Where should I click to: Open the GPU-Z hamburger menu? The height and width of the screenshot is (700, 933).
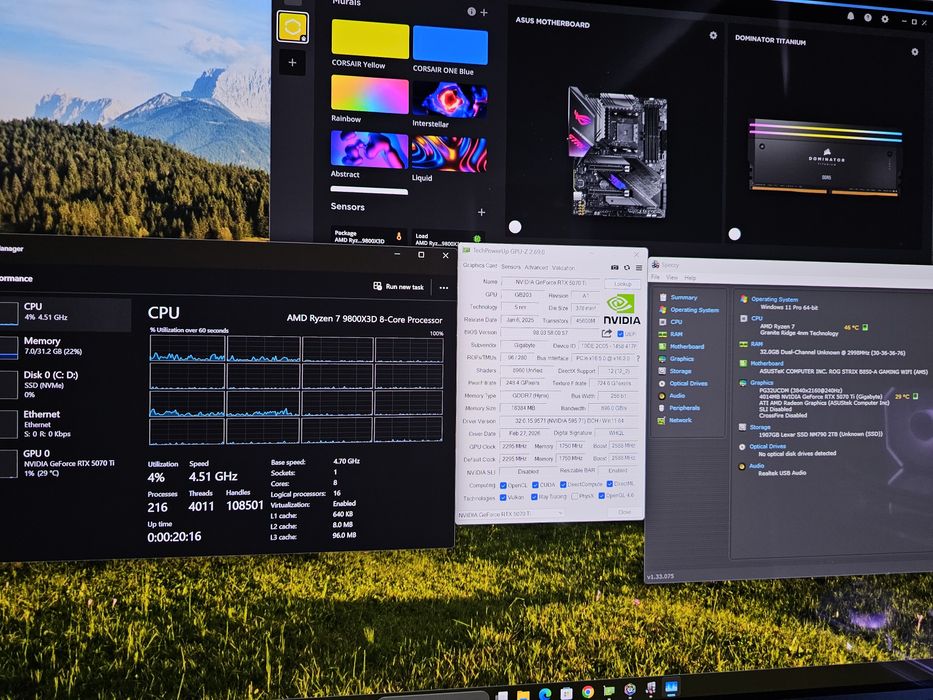638,268
